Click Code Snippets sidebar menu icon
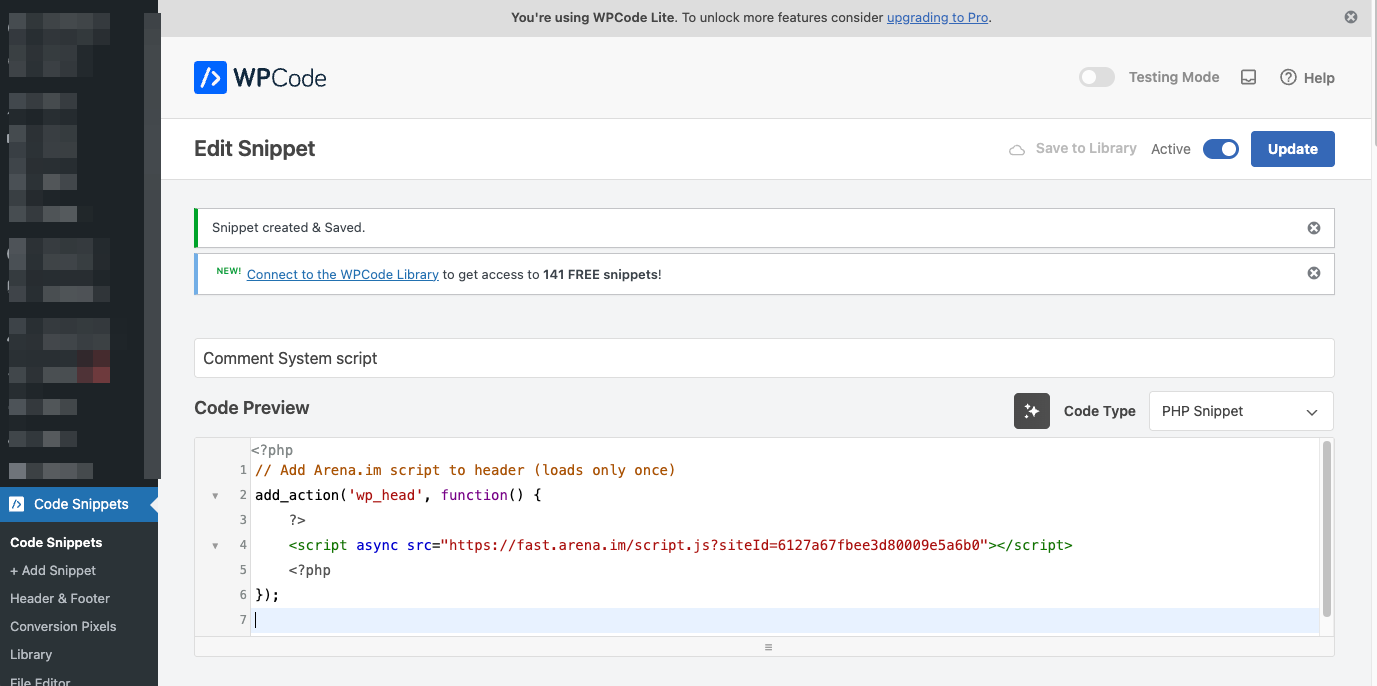 pos(17,504)
